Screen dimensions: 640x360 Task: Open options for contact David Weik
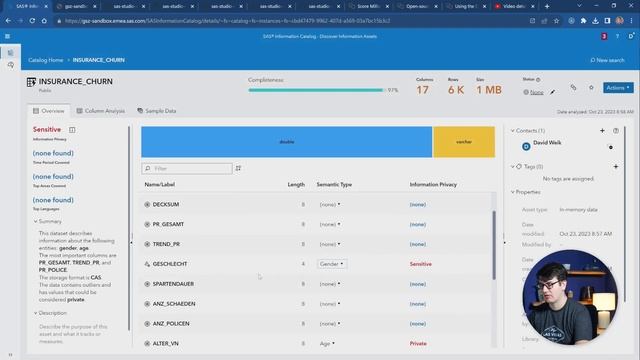[x=611, y=147]
